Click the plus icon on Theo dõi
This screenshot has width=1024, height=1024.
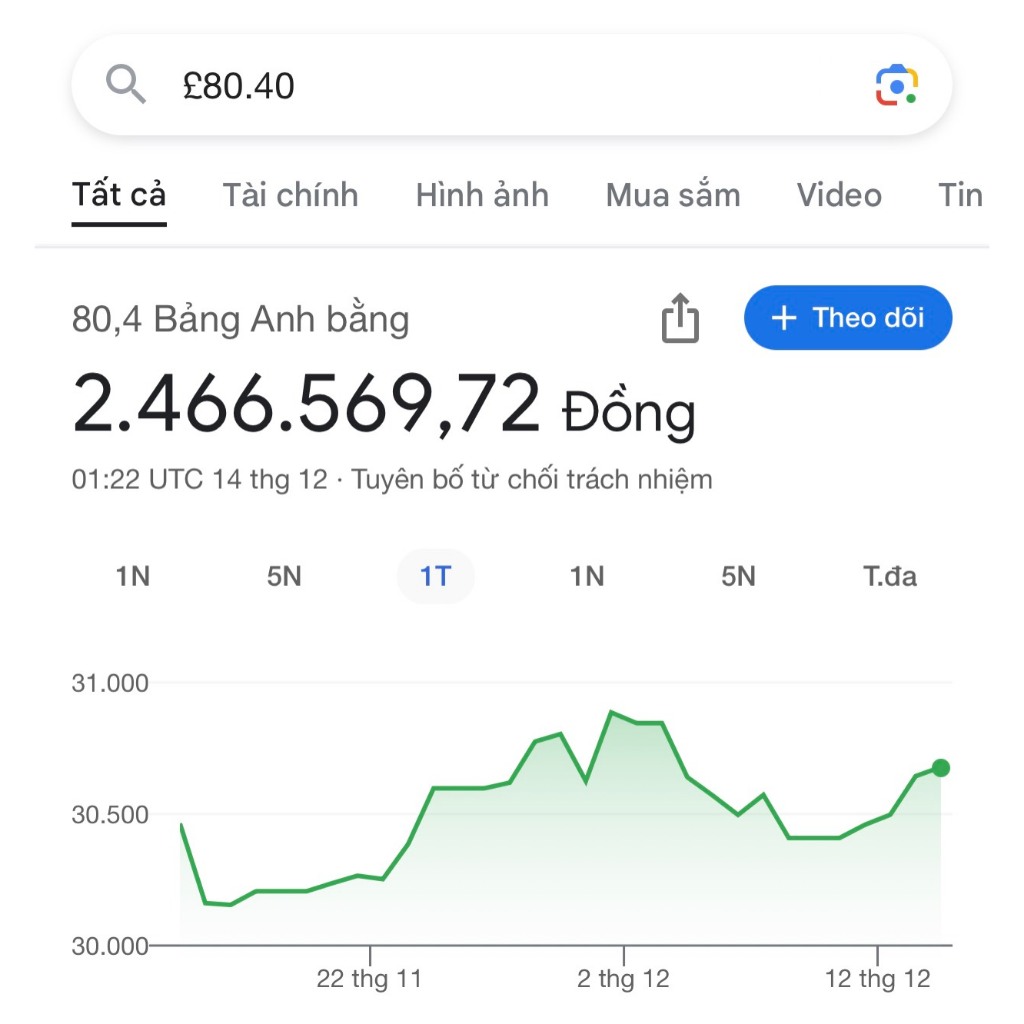pos(784,318)
